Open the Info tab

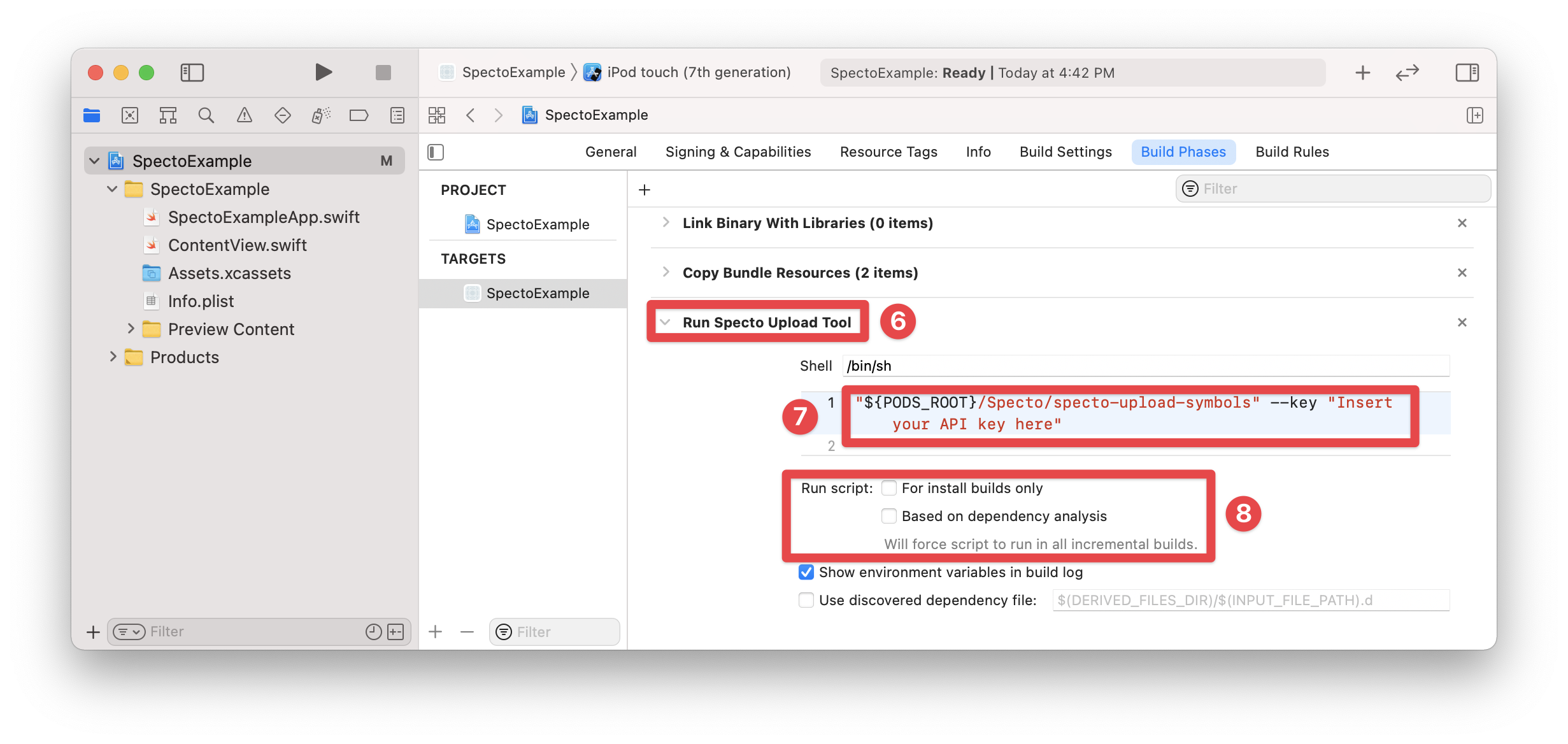coord(978,152)
